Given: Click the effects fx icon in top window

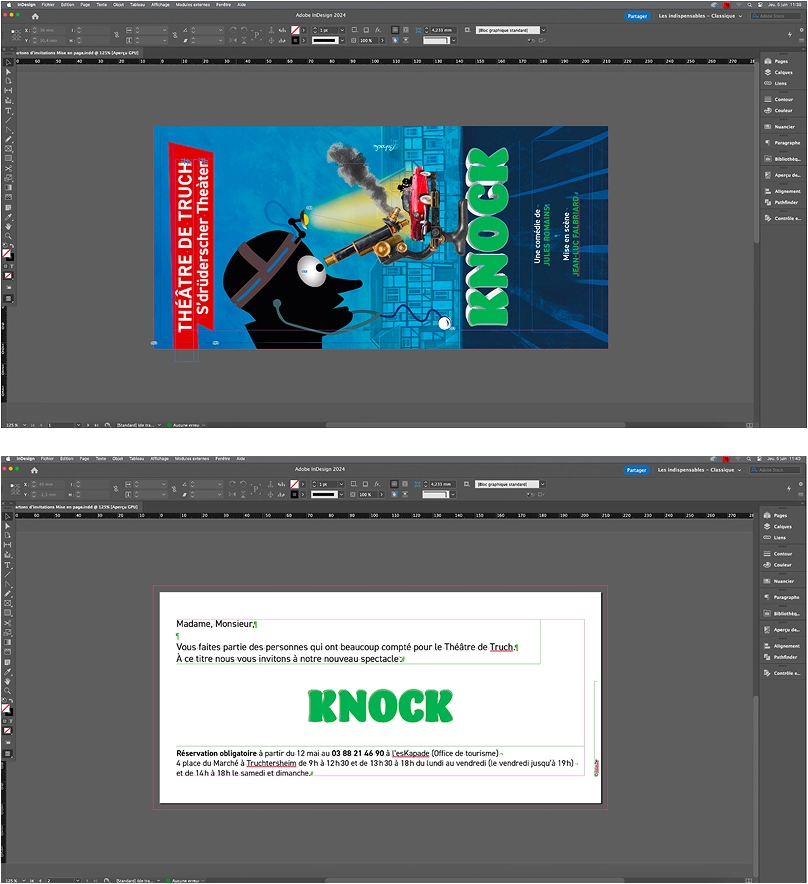Looking at the screenshot, I should (x=378, y=30).
